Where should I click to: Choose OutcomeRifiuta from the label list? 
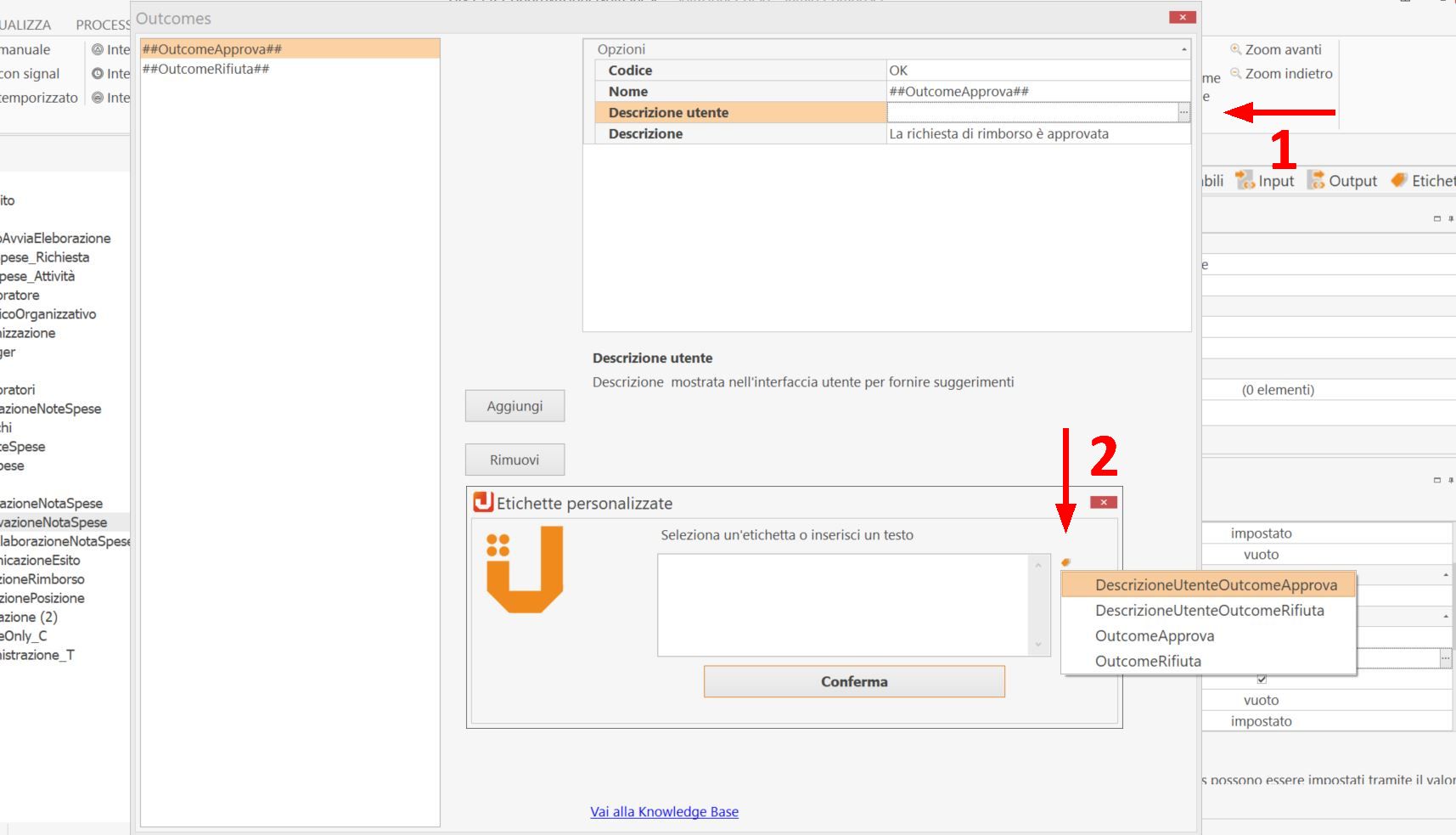pyautogui.click(x=1208, y=661)
